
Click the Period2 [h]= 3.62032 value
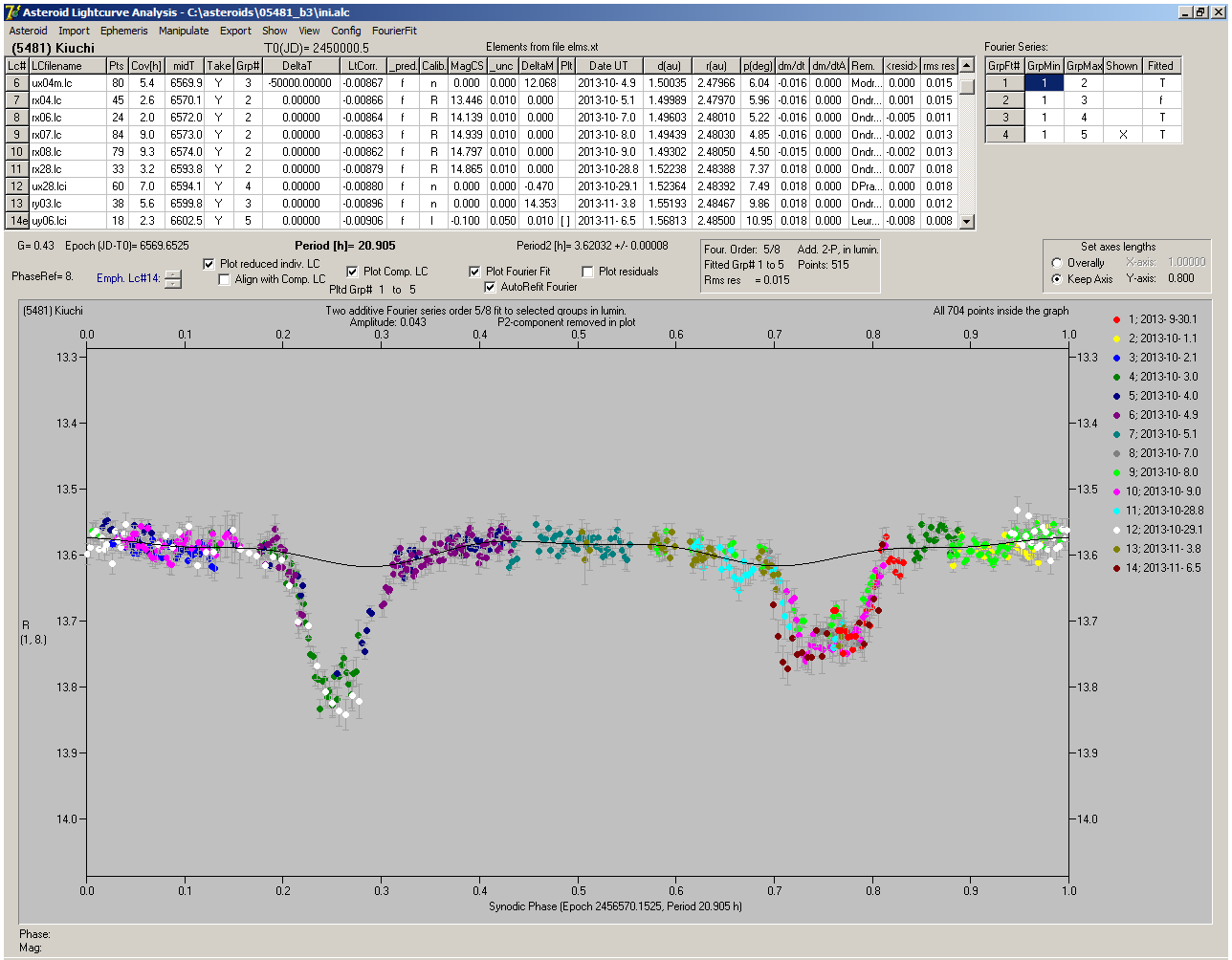click(x=592, y=246)
